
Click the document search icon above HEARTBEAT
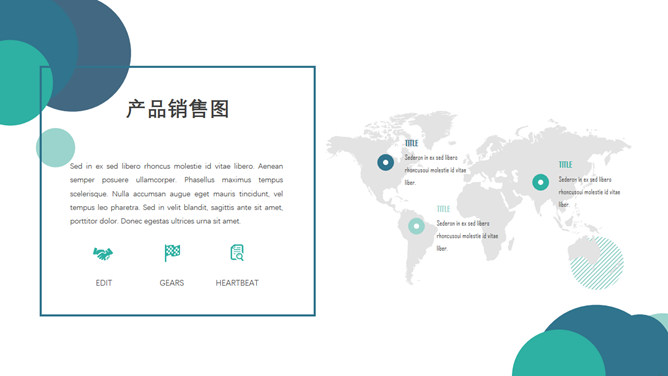(x=237, y=253)
